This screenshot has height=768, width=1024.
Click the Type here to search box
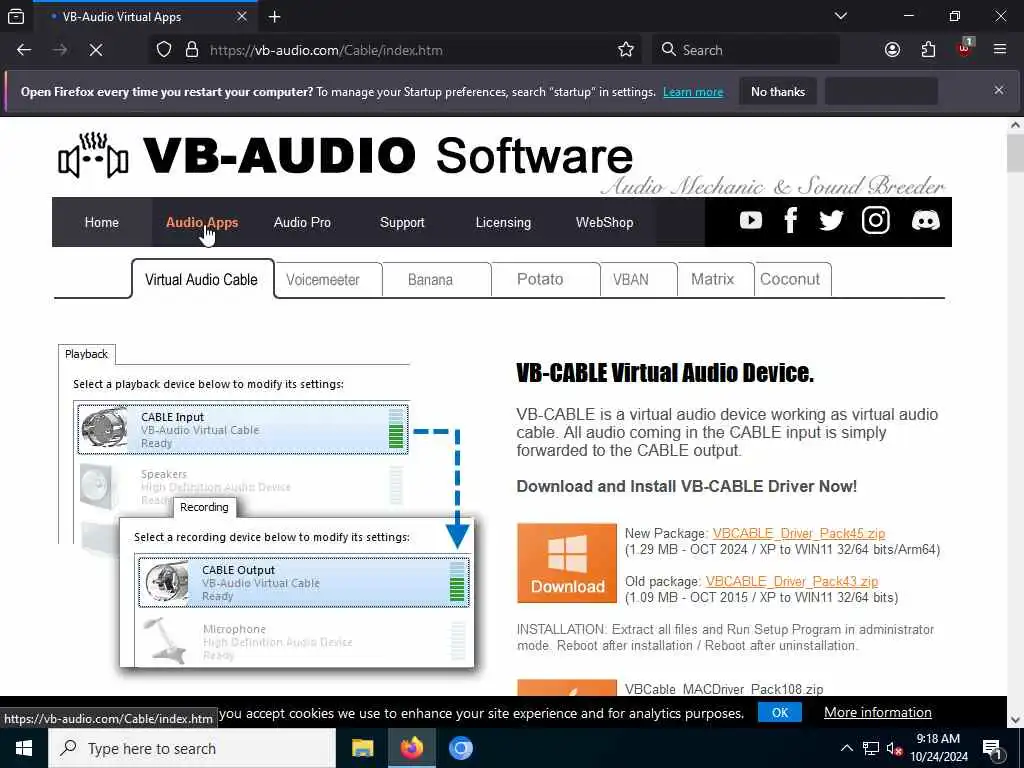tap(192, 748)
